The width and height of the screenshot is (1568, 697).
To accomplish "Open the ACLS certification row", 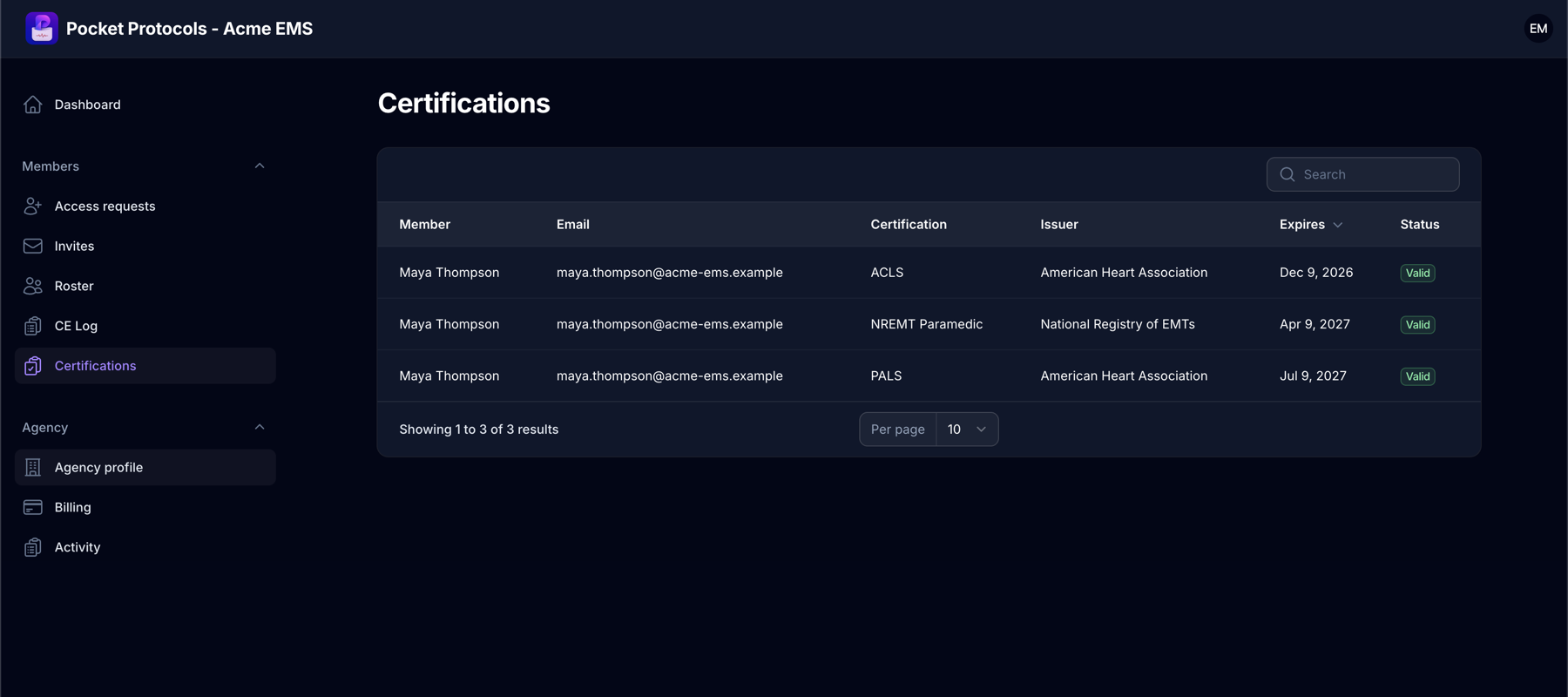I will 929,273.
